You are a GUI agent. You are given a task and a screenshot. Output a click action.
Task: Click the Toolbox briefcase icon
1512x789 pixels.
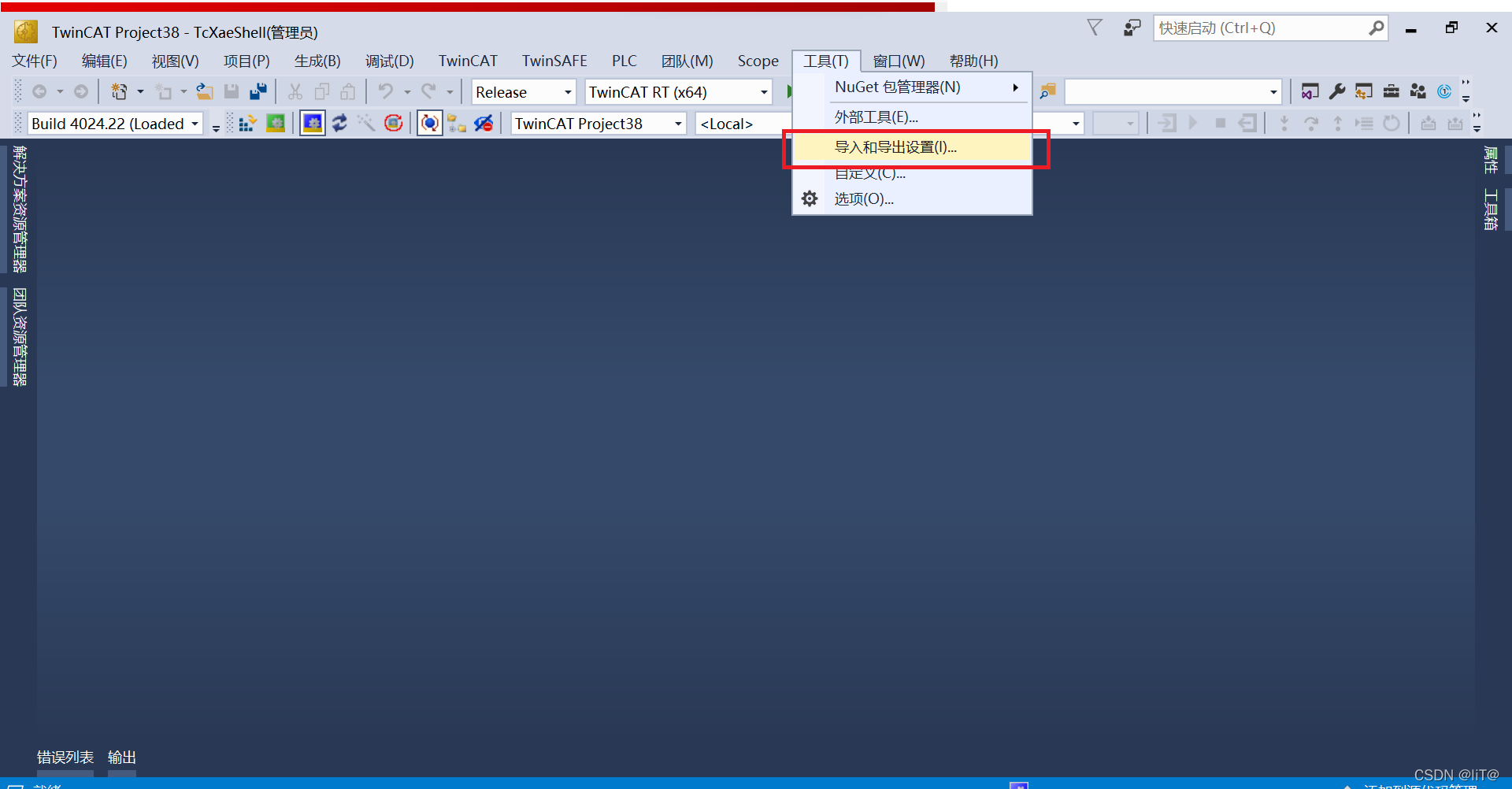pyautogui.click(x=1392, y=92)
